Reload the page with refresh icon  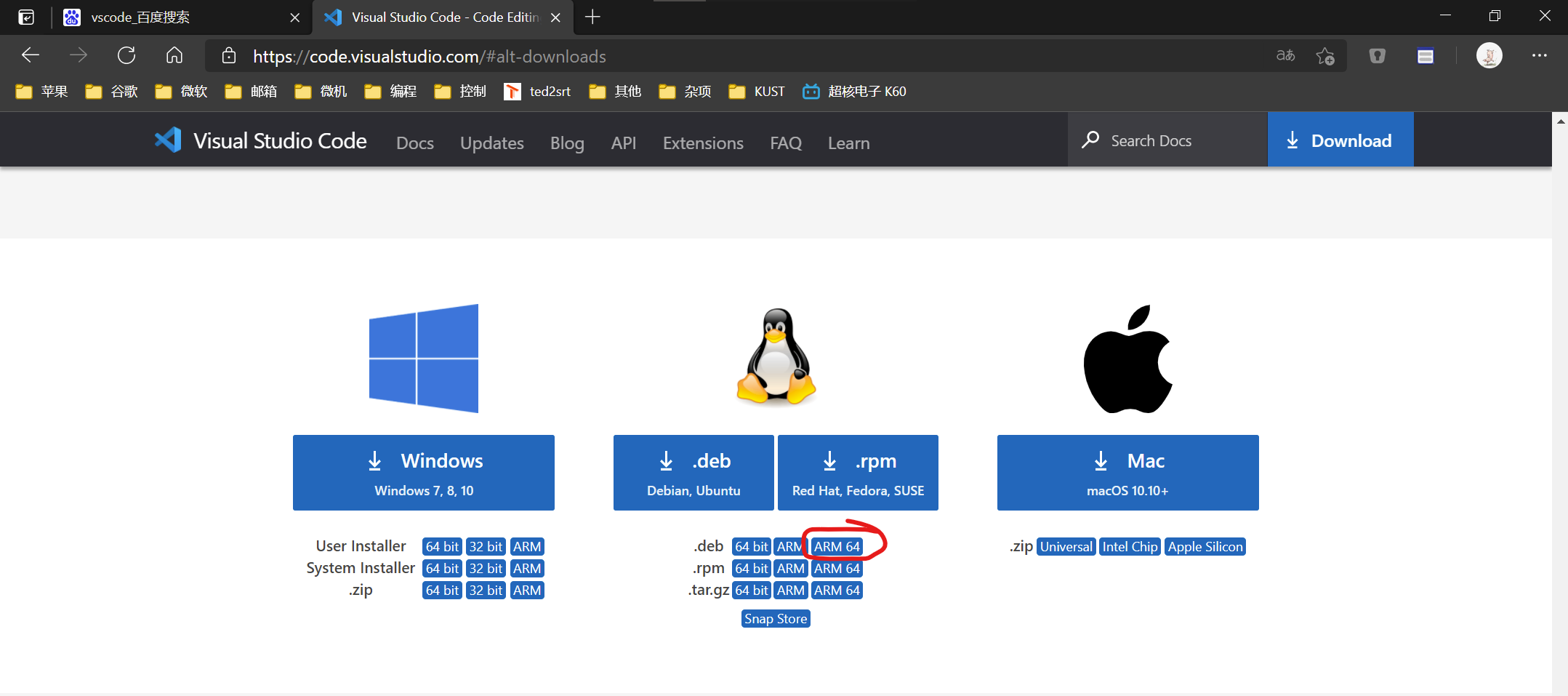[x=126, y=55]
